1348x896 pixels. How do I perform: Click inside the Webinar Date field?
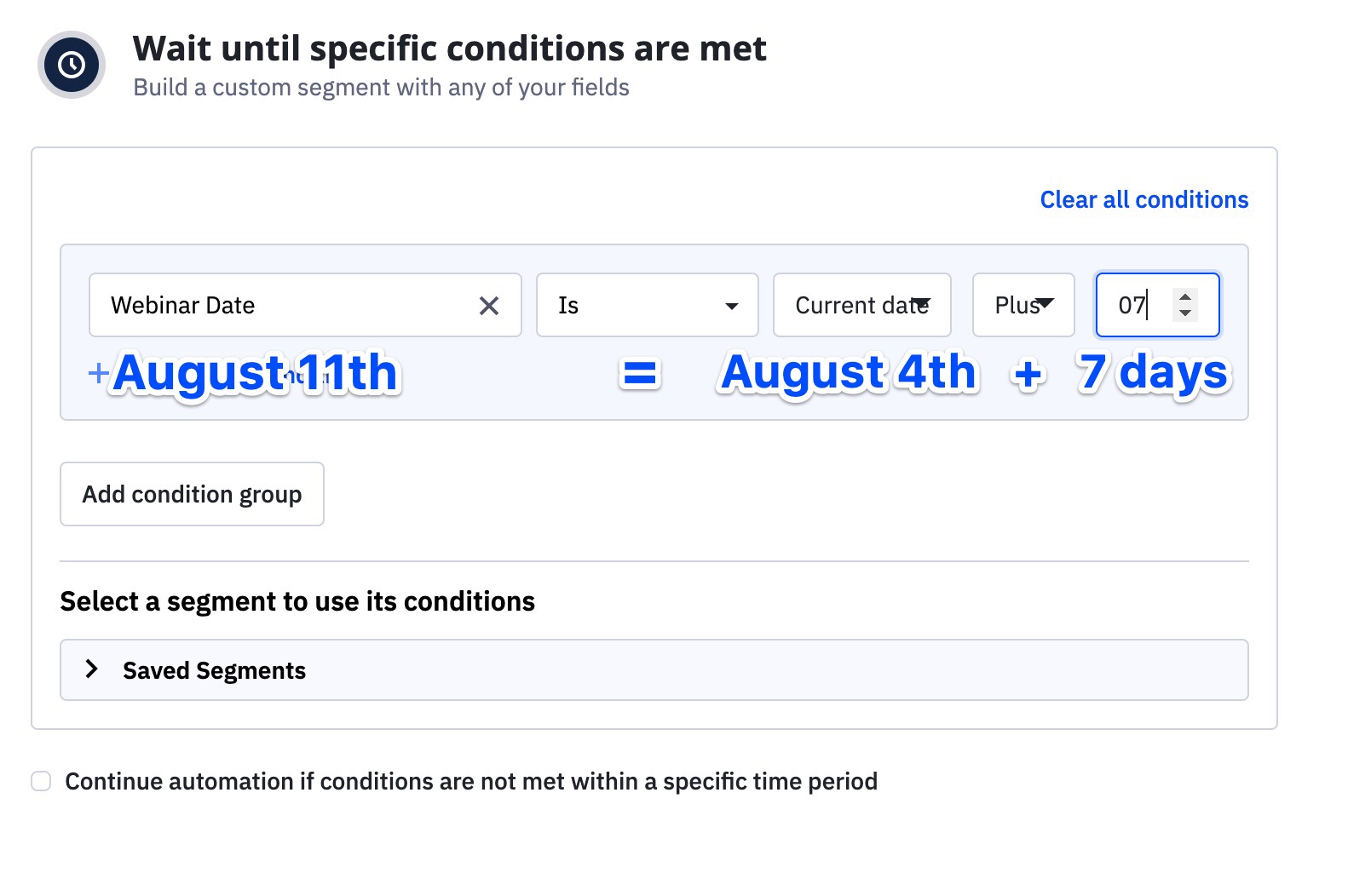click(x=281, y=305)
